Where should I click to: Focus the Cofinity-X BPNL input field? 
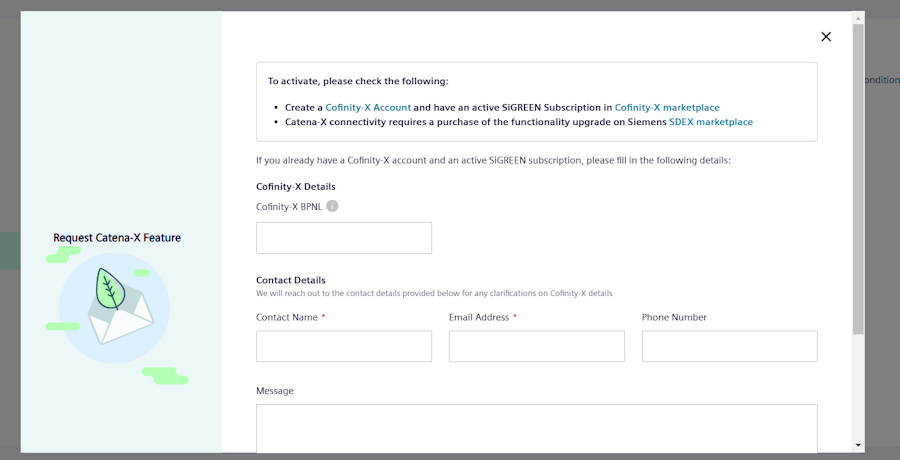tap(344, 238)
